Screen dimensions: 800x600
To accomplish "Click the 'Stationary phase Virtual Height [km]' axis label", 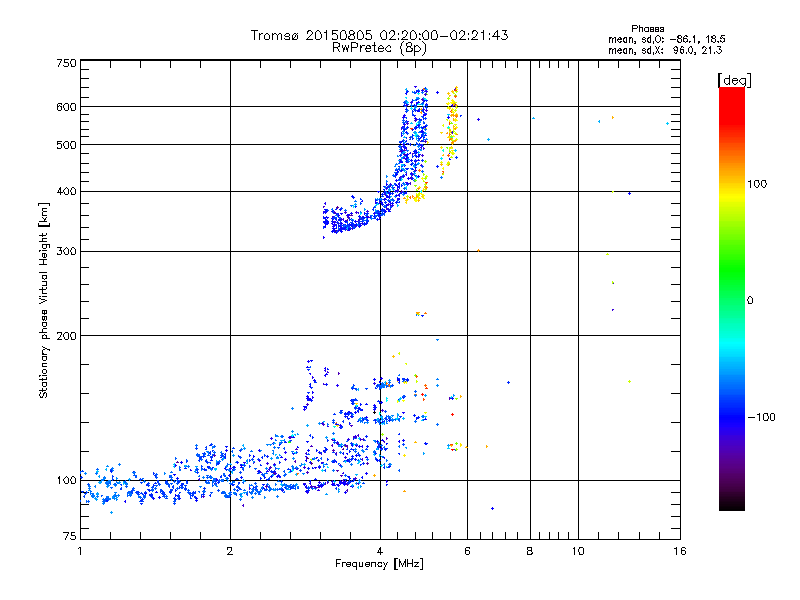I will point(44,301).
